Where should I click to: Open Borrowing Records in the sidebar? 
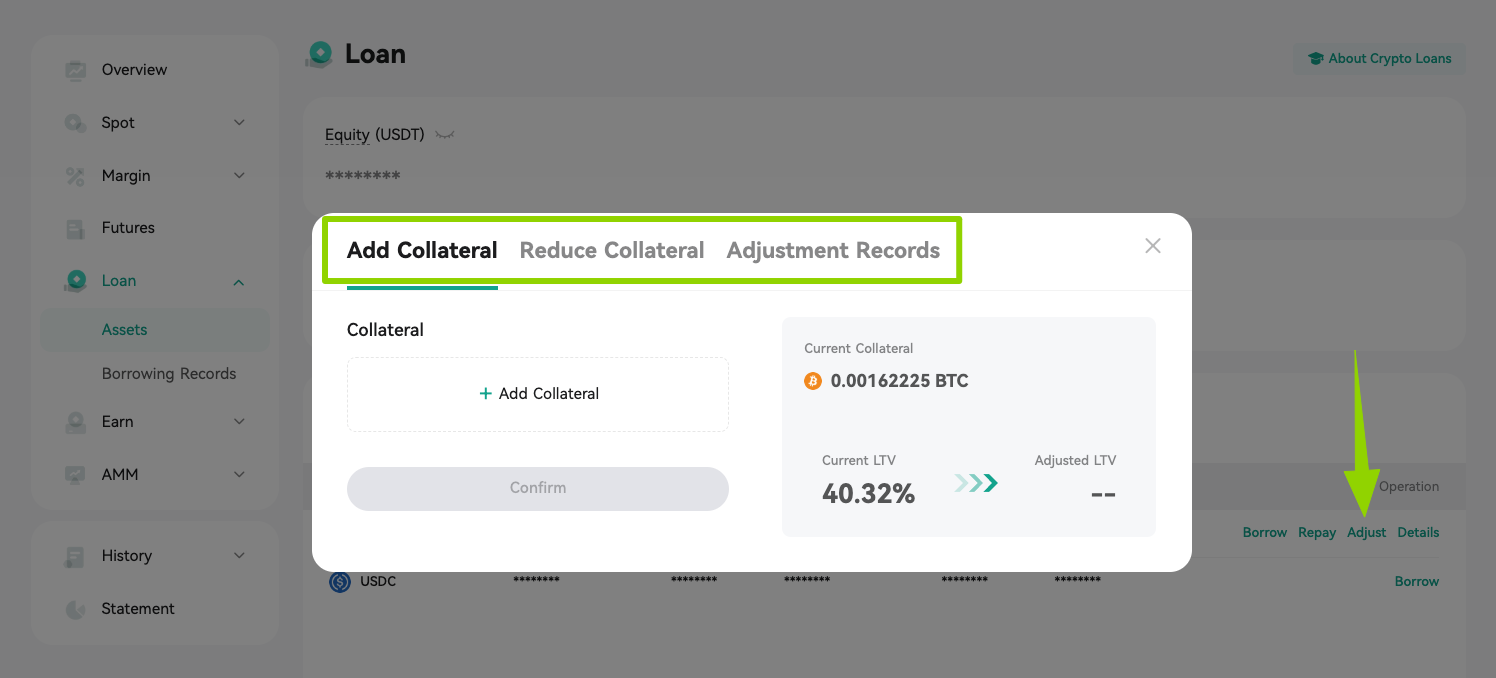click(169, 374)
